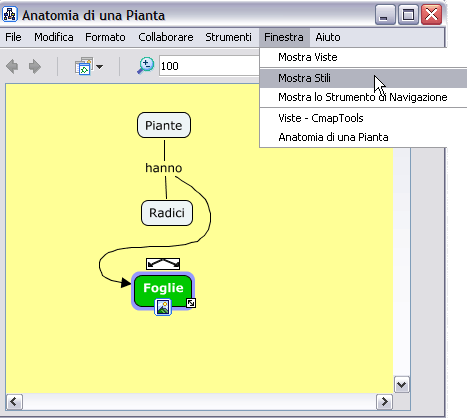Open the image resource icon under Foglie

point(163,307)
